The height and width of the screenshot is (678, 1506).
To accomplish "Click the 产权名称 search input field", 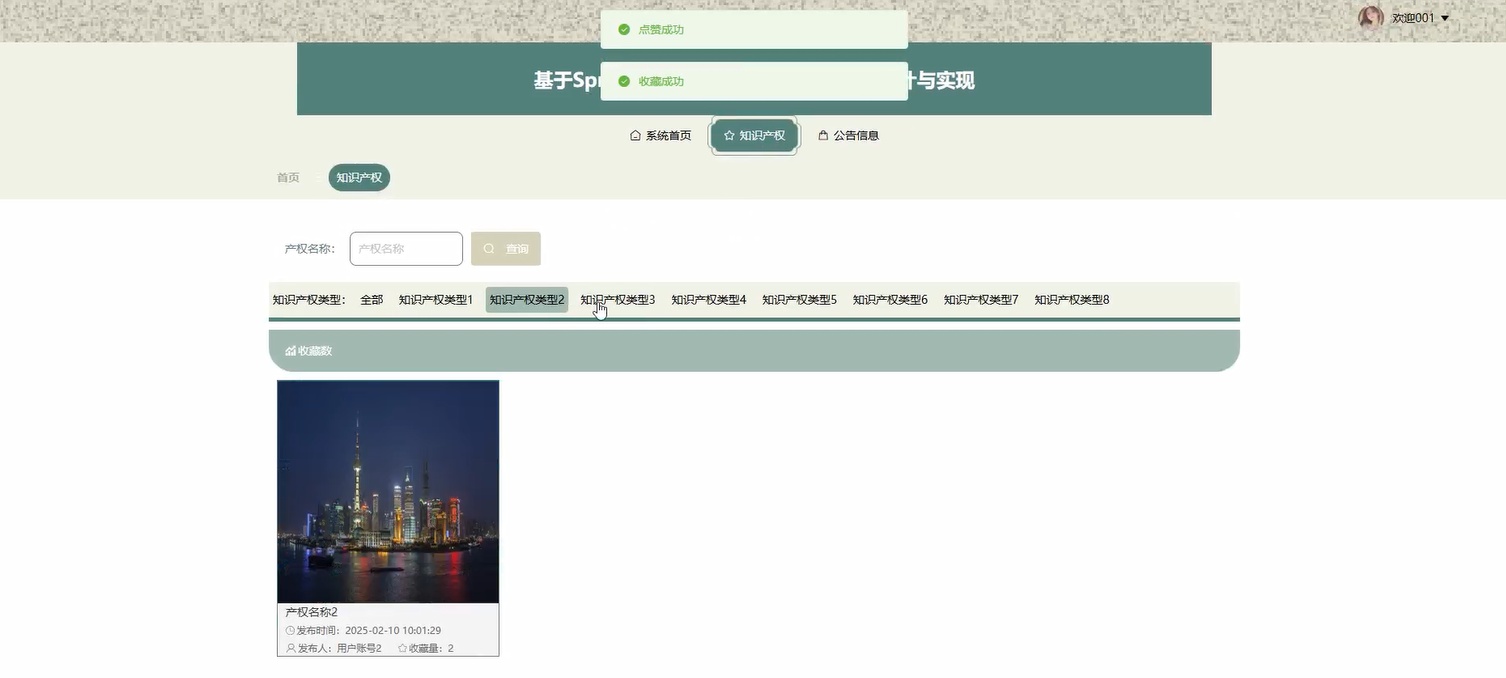I will point(405,248).
